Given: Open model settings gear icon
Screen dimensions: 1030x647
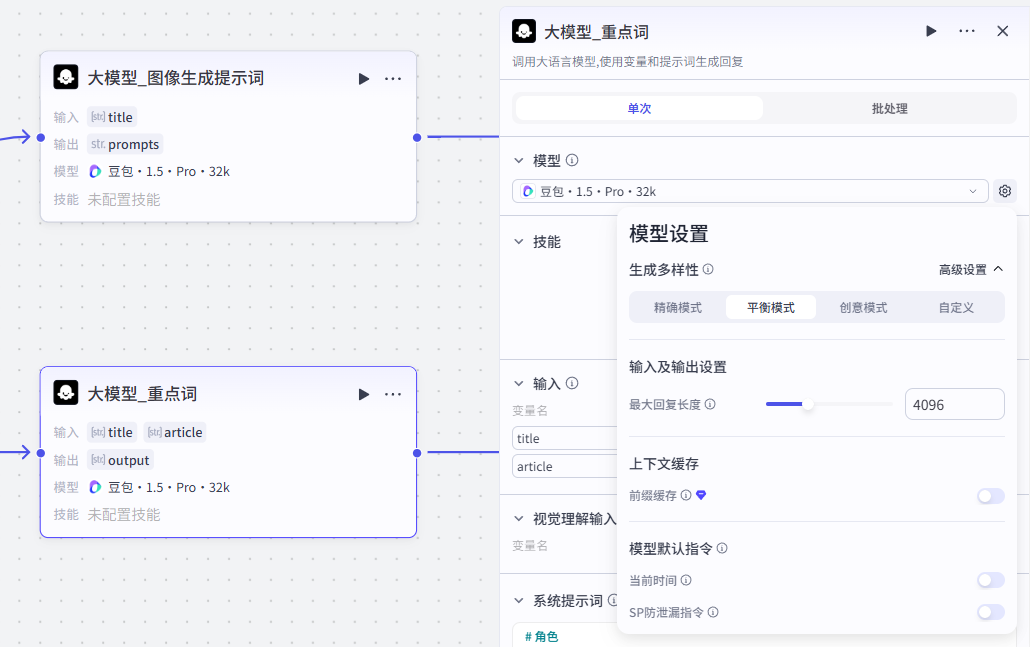Looking at the screenshot, I should [x=1005, y=191].
